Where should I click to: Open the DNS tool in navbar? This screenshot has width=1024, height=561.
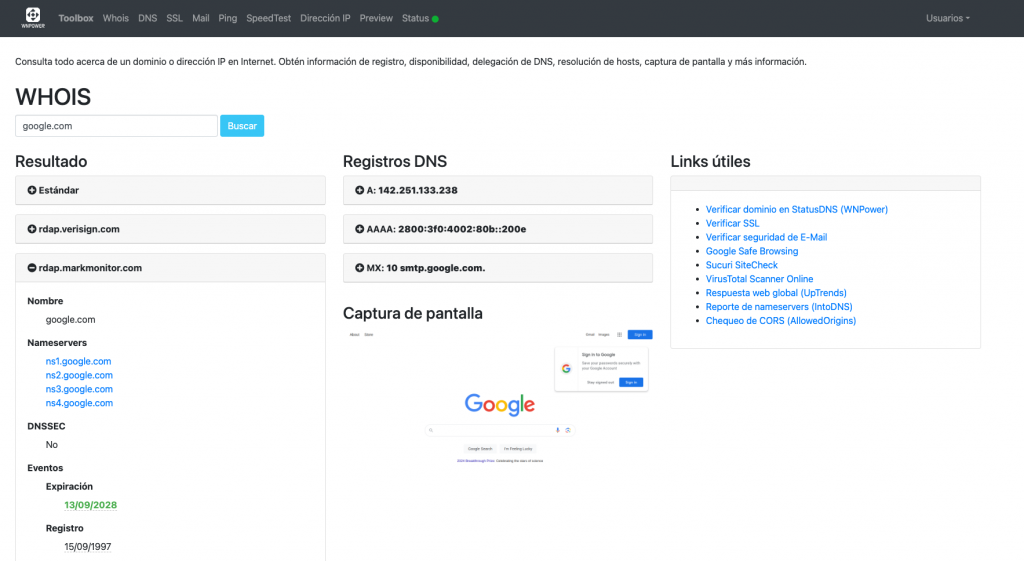pyautogui.click(x=148, y=18)
